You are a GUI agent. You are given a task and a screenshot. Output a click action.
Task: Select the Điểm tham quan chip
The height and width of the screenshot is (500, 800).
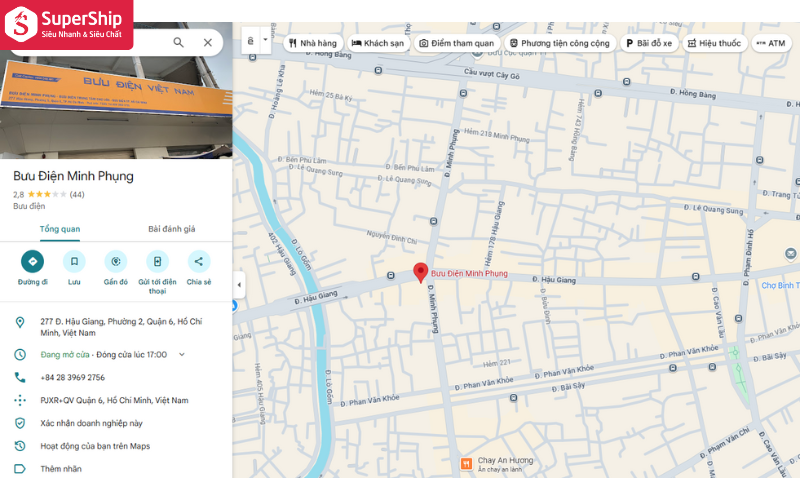pyautogui.click(x=457, y=43)
